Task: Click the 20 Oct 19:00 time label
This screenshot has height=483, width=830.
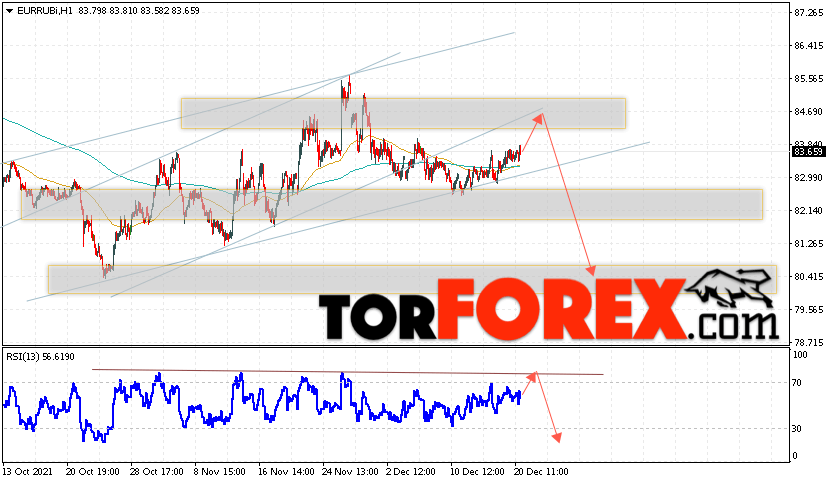Action: click(93, 472)
